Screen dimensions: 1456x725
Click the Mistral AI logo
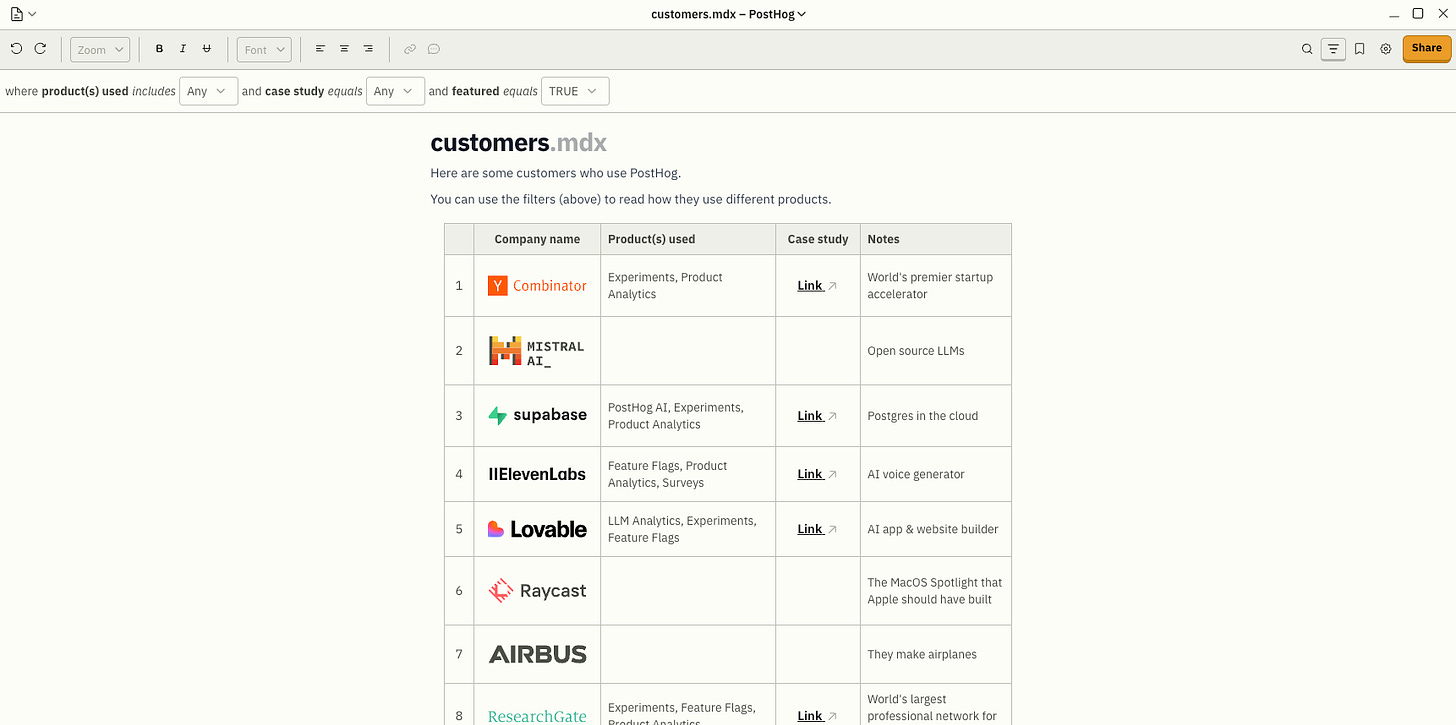coord(536,351)
